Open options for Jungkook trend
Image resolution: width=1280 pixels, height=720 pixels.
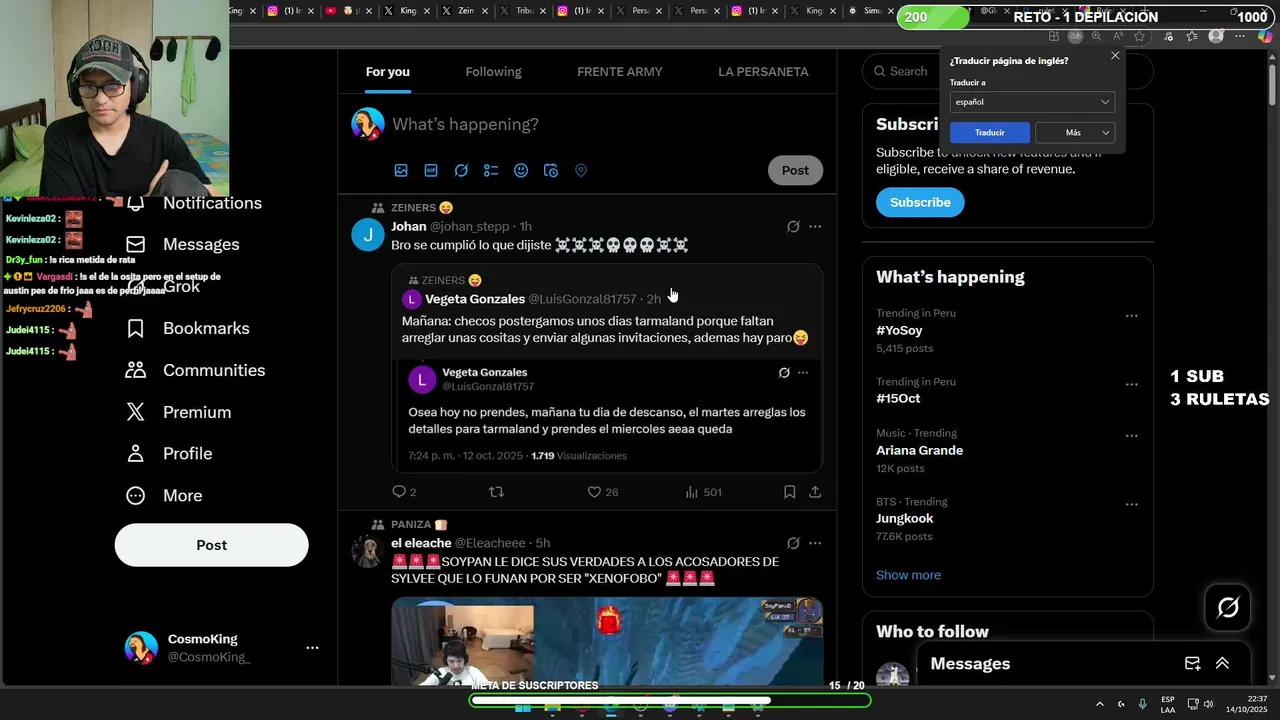pyautogui.click(x=1131, y=505)
